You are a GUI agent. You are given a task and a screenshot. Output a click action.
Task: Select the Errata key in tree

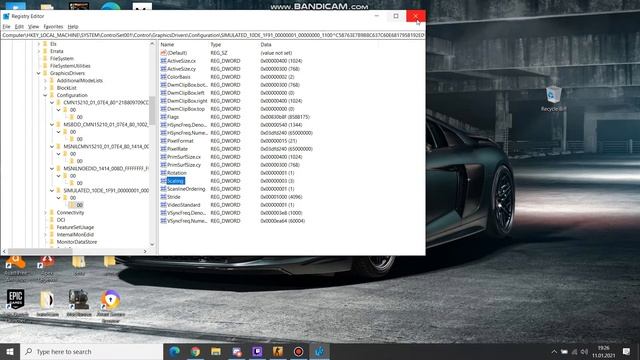coord(57,51)
